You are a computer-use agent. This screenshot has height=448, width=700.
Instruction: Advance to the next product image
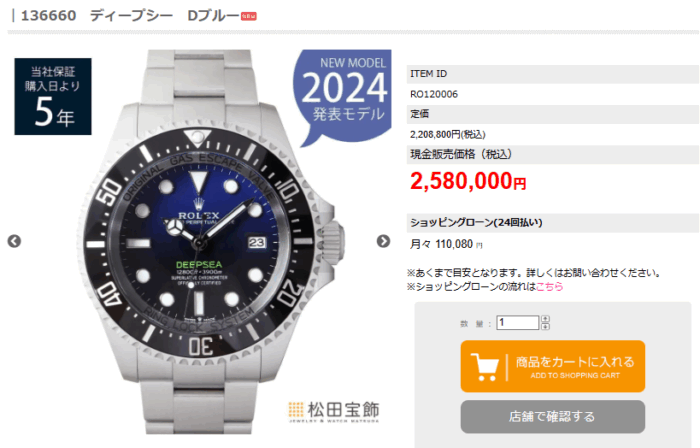click(x=383, y=241)
